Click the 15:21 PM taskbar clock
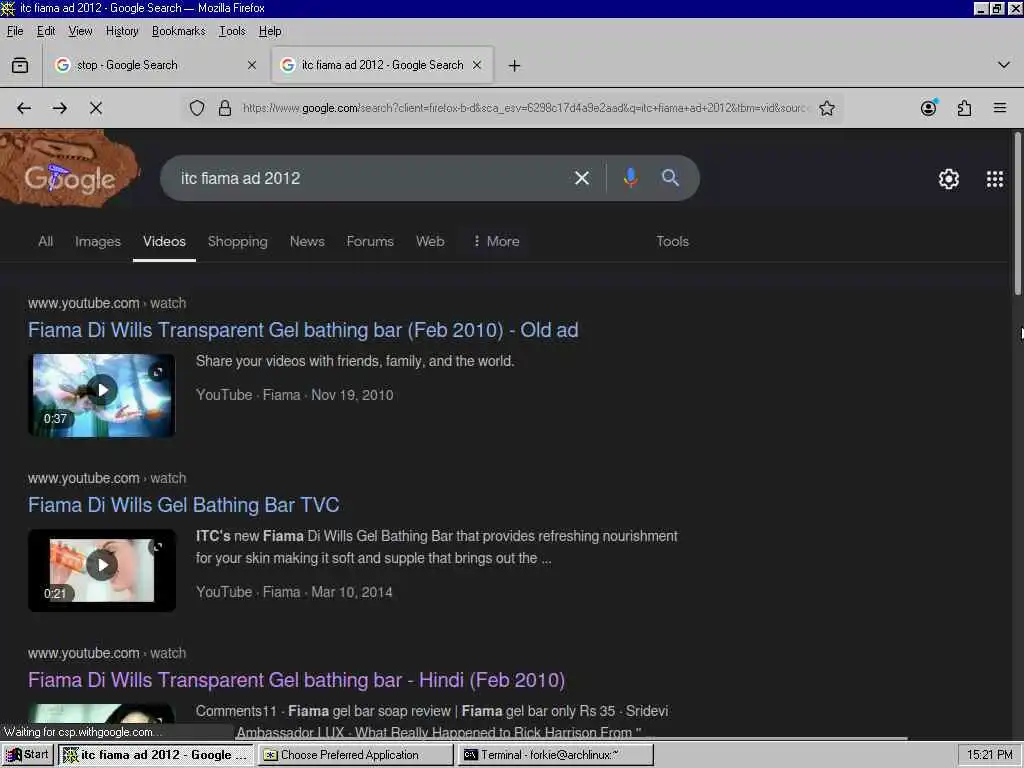 click(x=989, y=754)
